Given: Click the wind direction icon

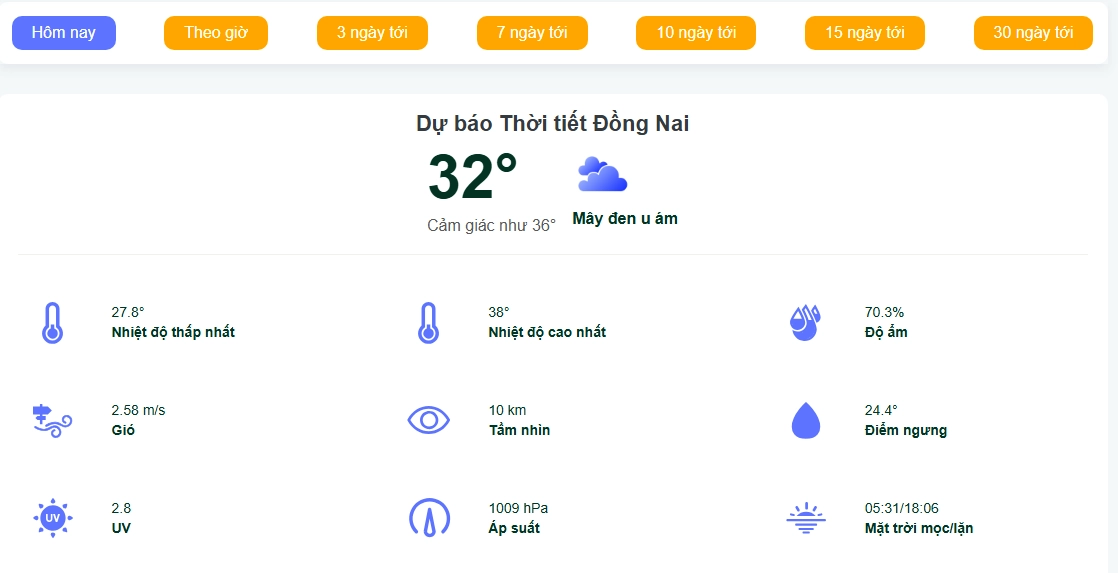Looking at the screenshot, I should click(x=53, y=420).
